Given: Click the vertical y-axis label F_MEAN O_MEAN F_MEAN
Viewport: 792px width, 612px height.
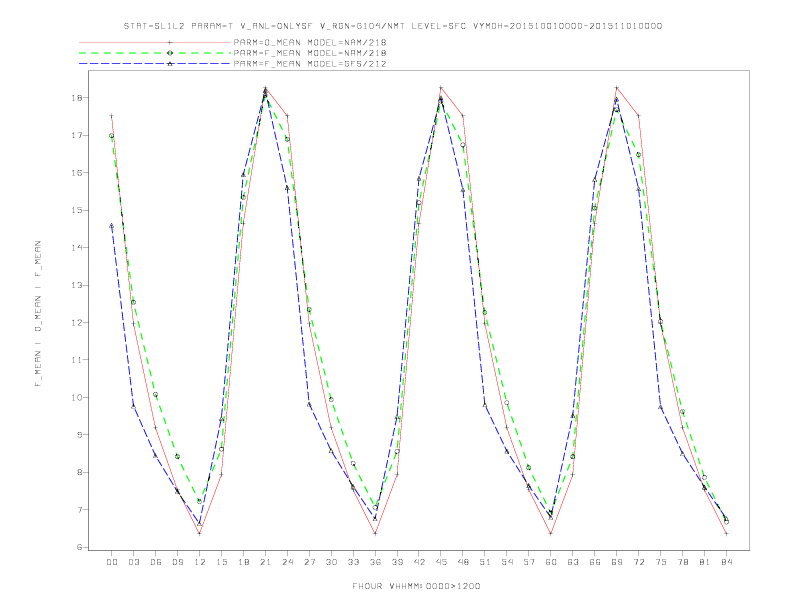Looking at the screenshot, I should click(x=38, y=314).
